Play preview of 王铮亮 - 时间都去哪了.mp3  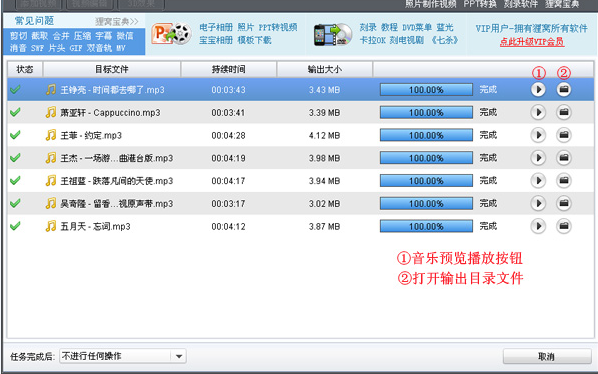[538, 90]
